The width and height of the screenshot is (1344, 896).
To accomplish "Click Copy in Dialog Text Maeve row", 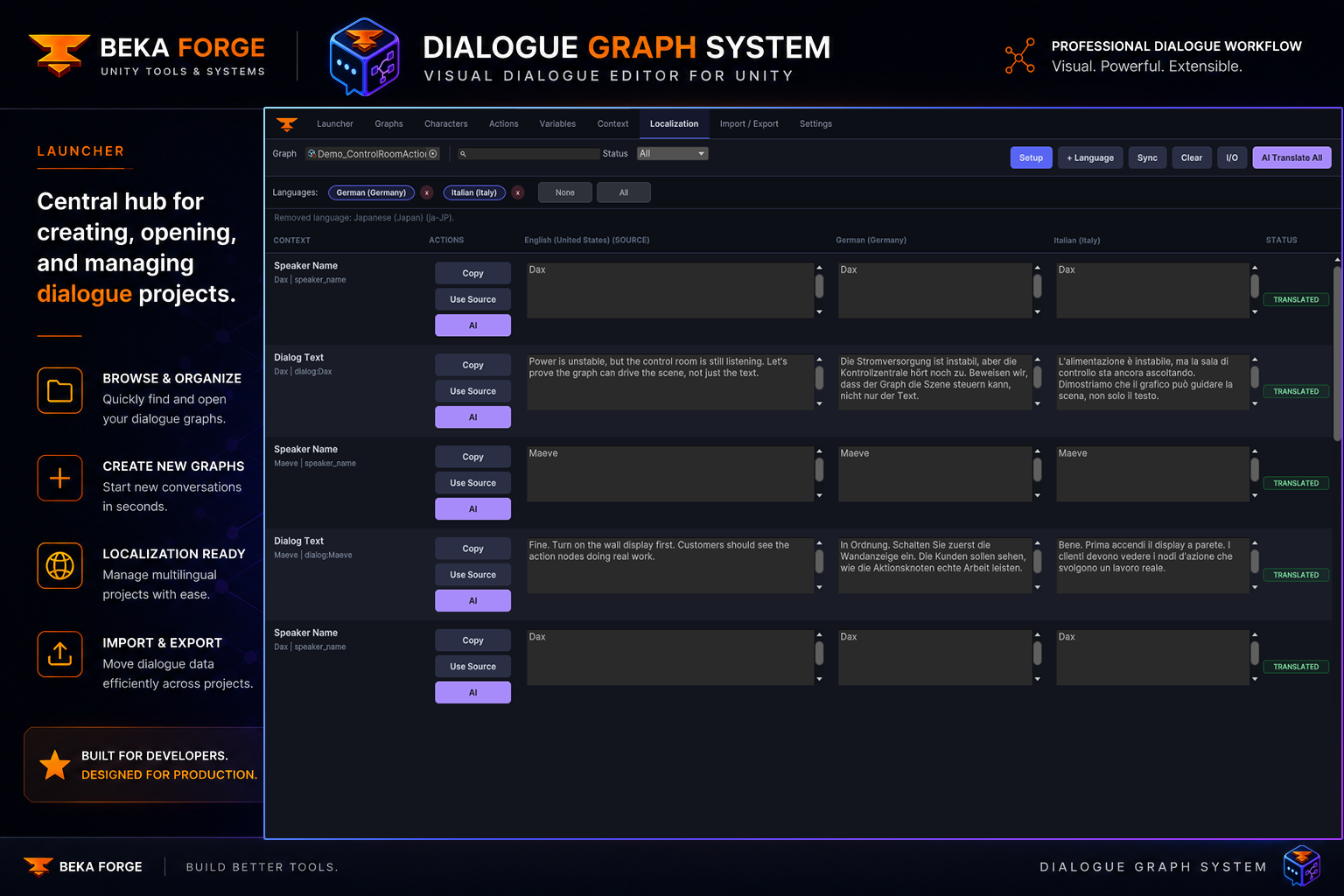I will 473,549.
